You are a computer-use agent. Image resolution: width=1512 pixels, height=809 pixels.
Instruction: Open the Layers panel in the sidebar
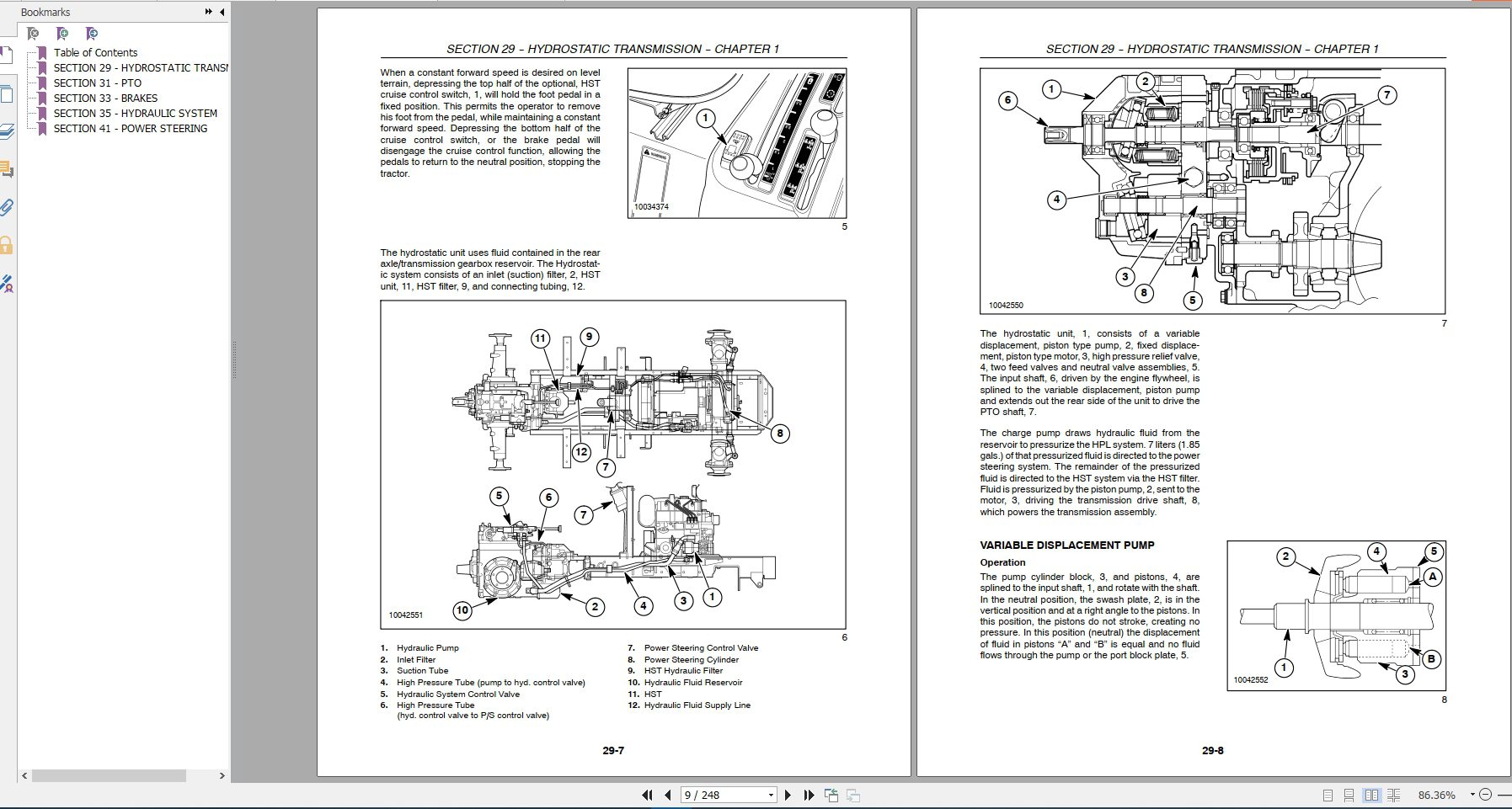coord(9,130)
